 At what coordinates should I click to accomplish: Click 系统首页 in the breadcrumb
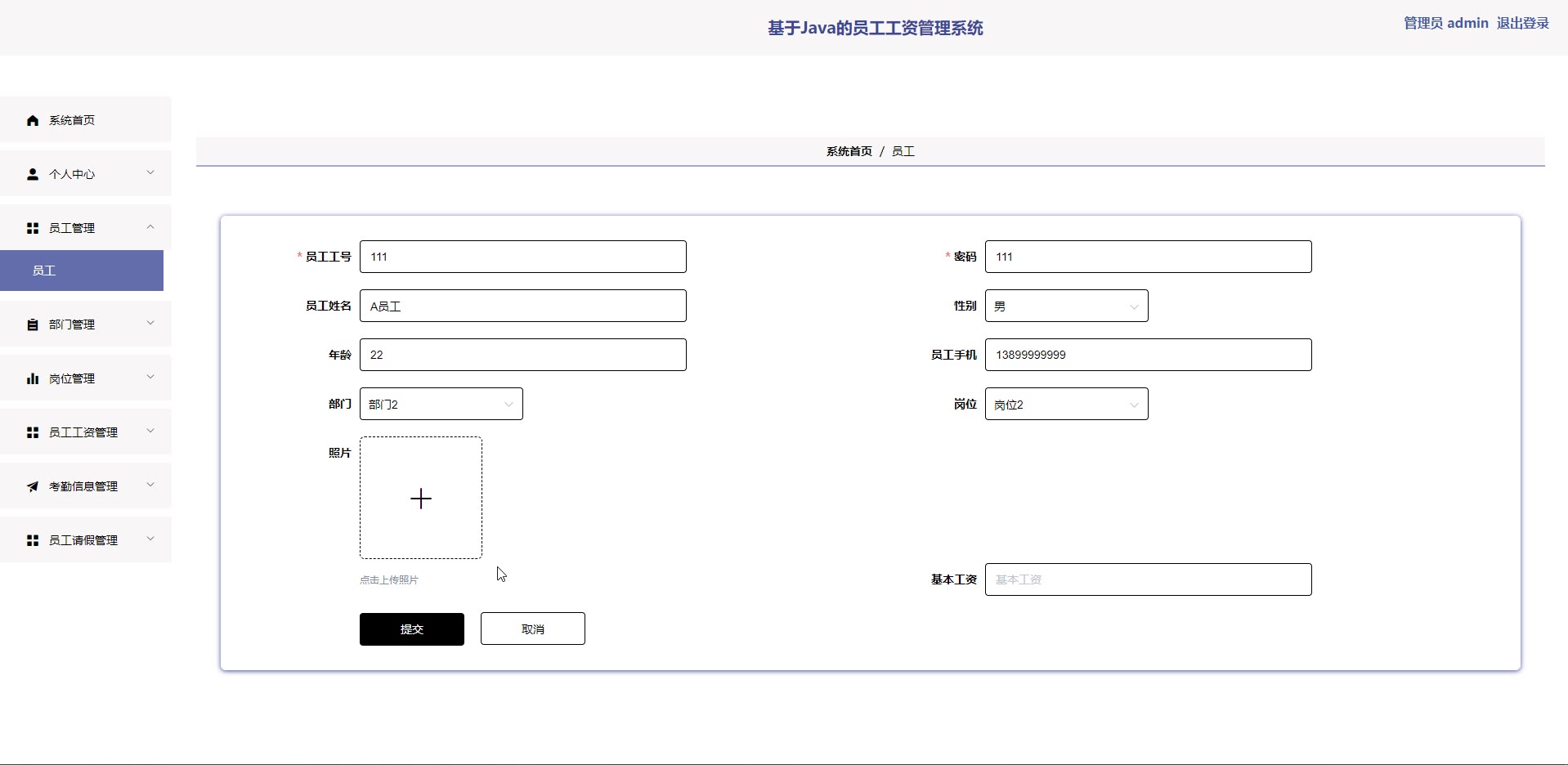849,151
